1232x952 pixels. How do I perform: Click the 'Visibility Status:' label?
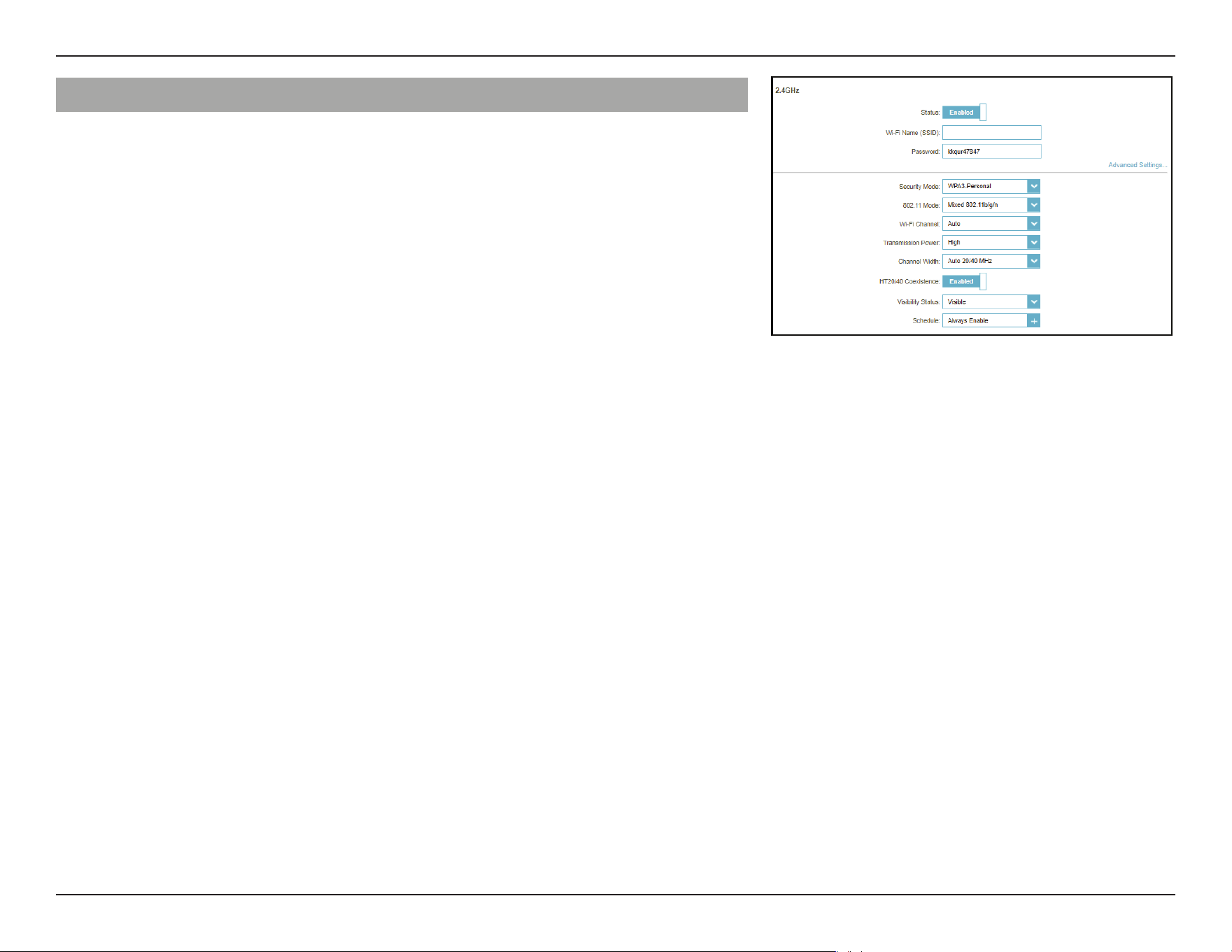[x=919, y=302]
